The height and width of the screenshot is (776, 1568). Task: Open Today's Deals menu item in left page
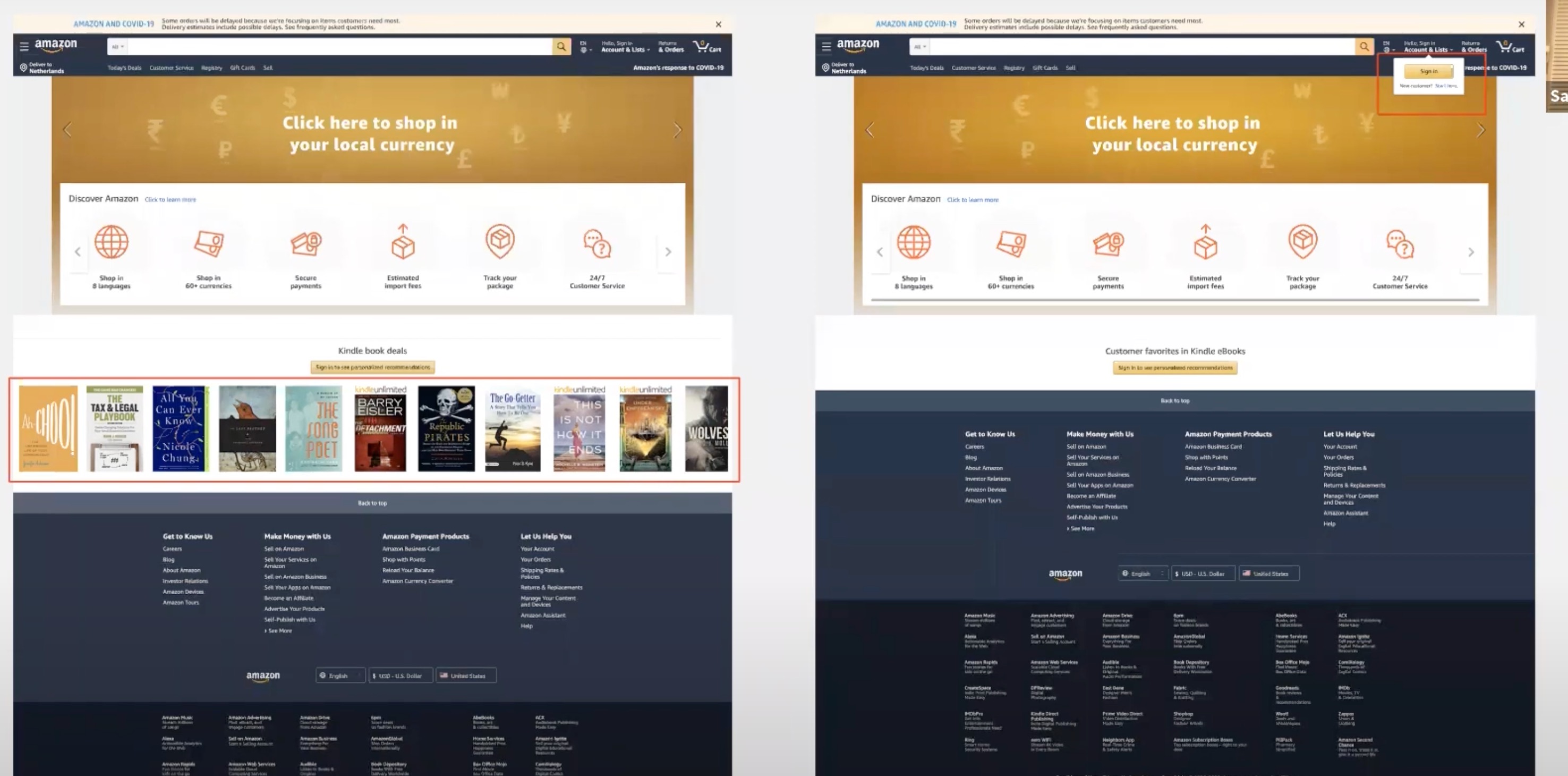(x=124, y=68)
